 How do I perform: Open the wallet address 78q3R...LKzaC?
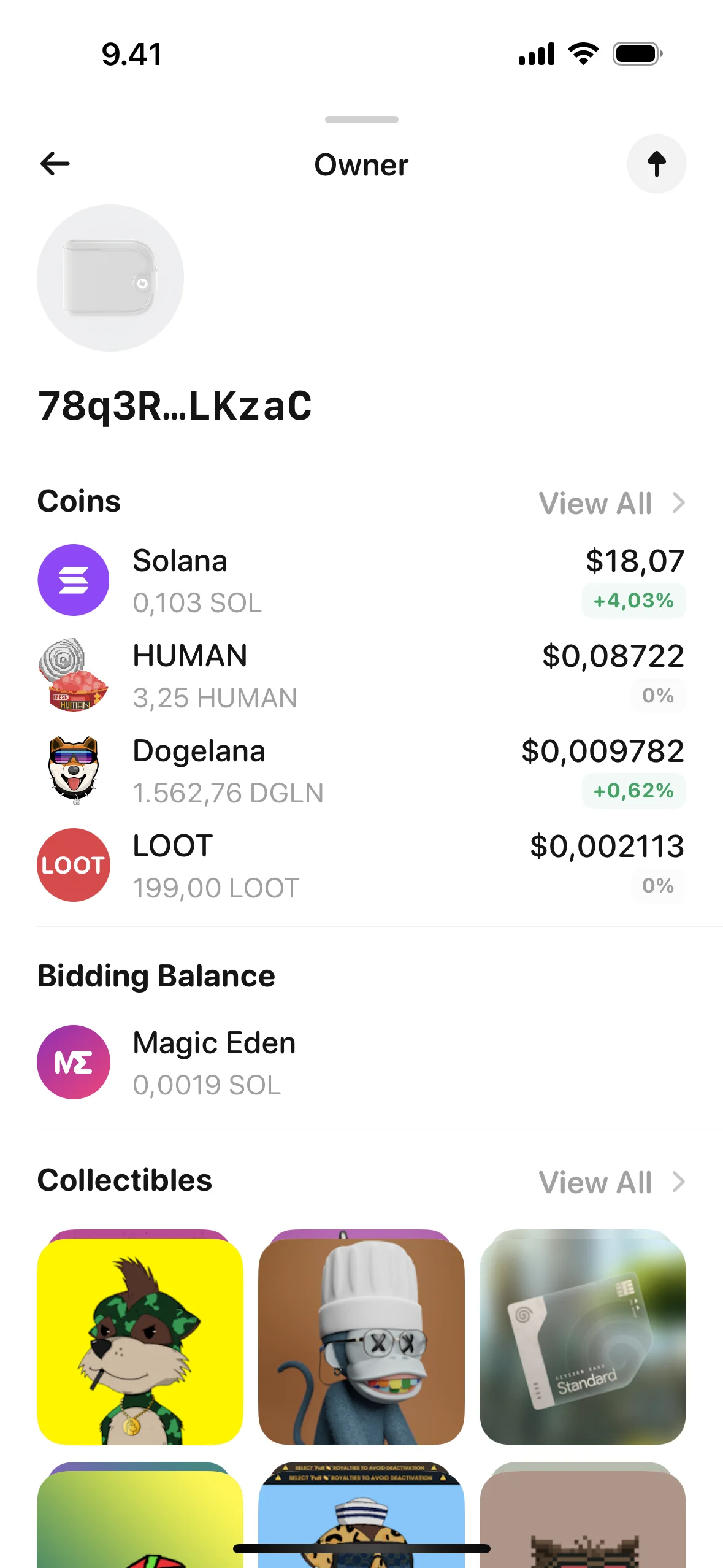click(175, 405)
